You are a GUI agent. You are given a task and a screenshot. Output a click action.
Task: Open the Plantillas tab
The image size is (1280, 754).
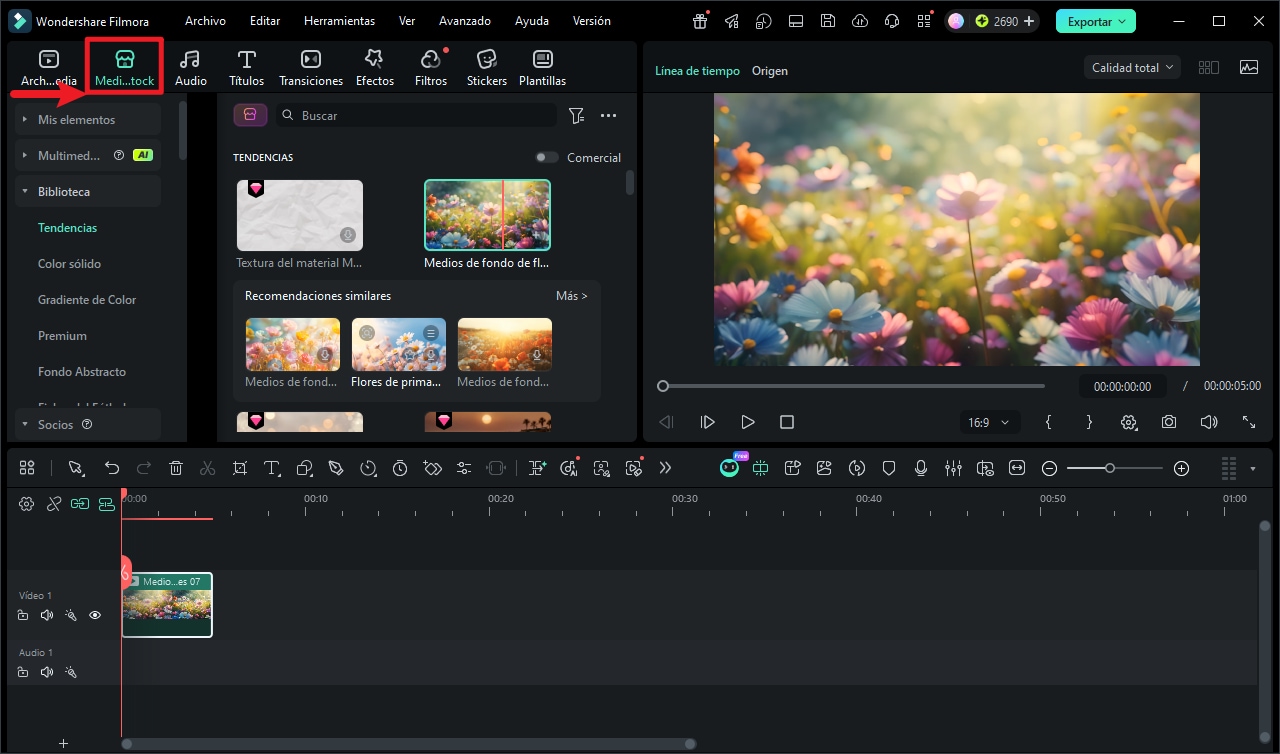pos(542,67)
